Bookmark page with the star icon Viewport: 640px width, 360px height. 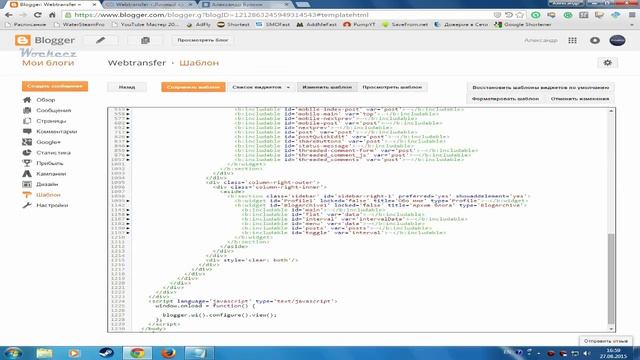[x=520, y=15]
